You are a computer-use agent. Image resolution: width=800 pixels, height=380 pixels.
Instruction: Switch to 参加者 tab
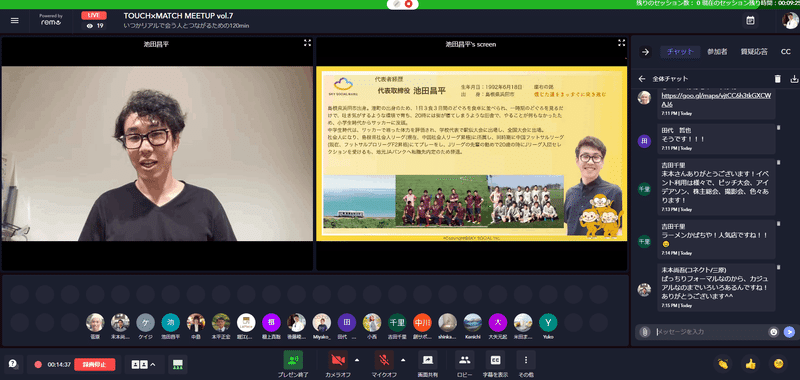coord(717,52)
